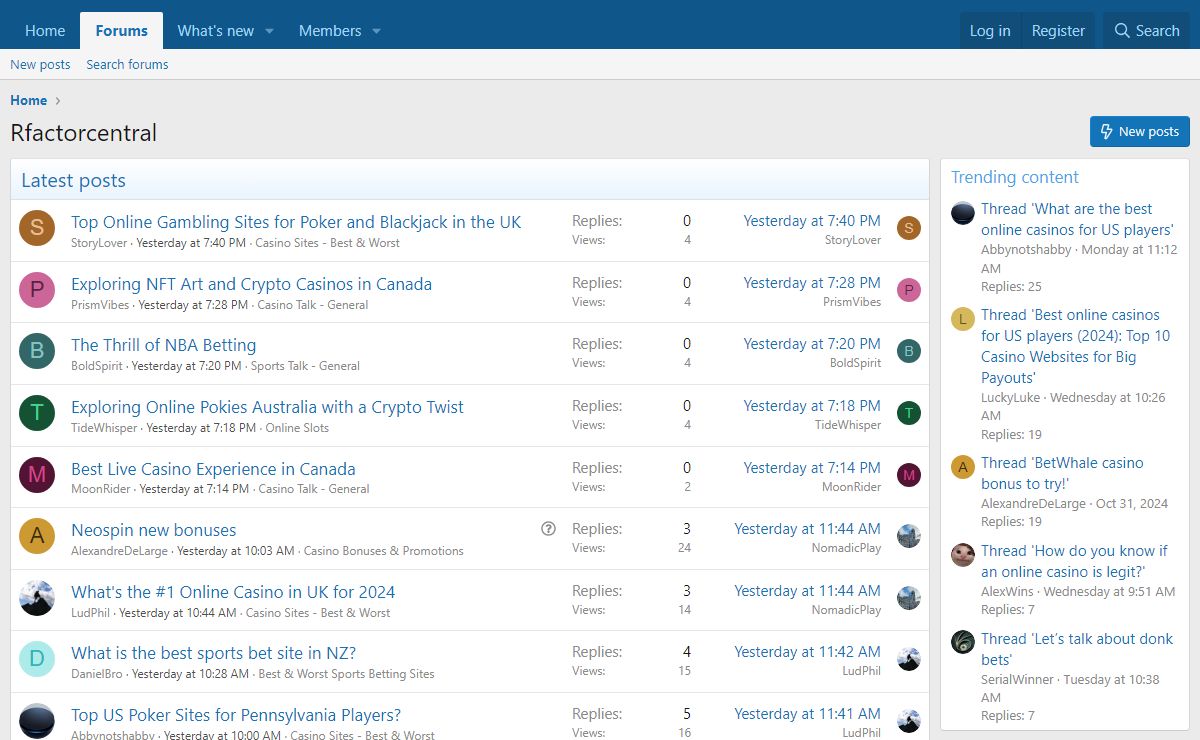
Task: Click the NomadicPlay name in the Neospin row
Action: pyautogui.click(x=846, y=548)
